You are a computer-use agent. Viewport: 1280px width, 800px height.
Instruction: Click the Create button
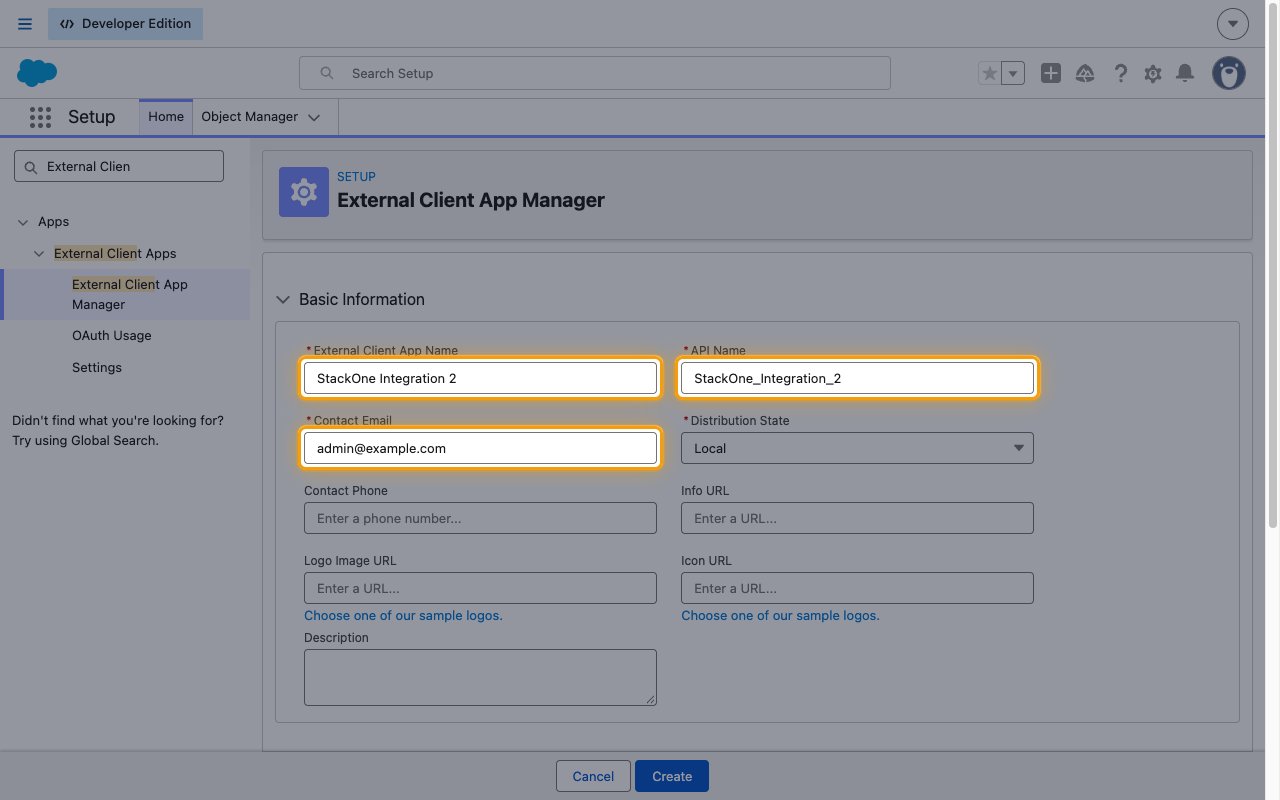coord(672,777)
